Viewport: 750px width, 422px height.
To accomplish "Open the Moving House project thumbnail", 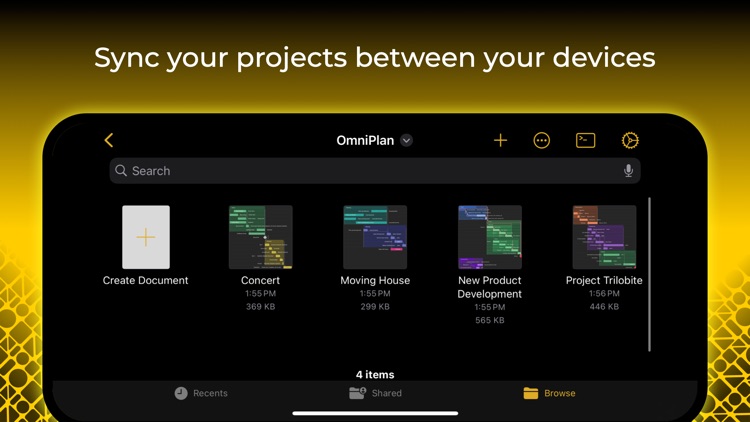I will (375, 237).
